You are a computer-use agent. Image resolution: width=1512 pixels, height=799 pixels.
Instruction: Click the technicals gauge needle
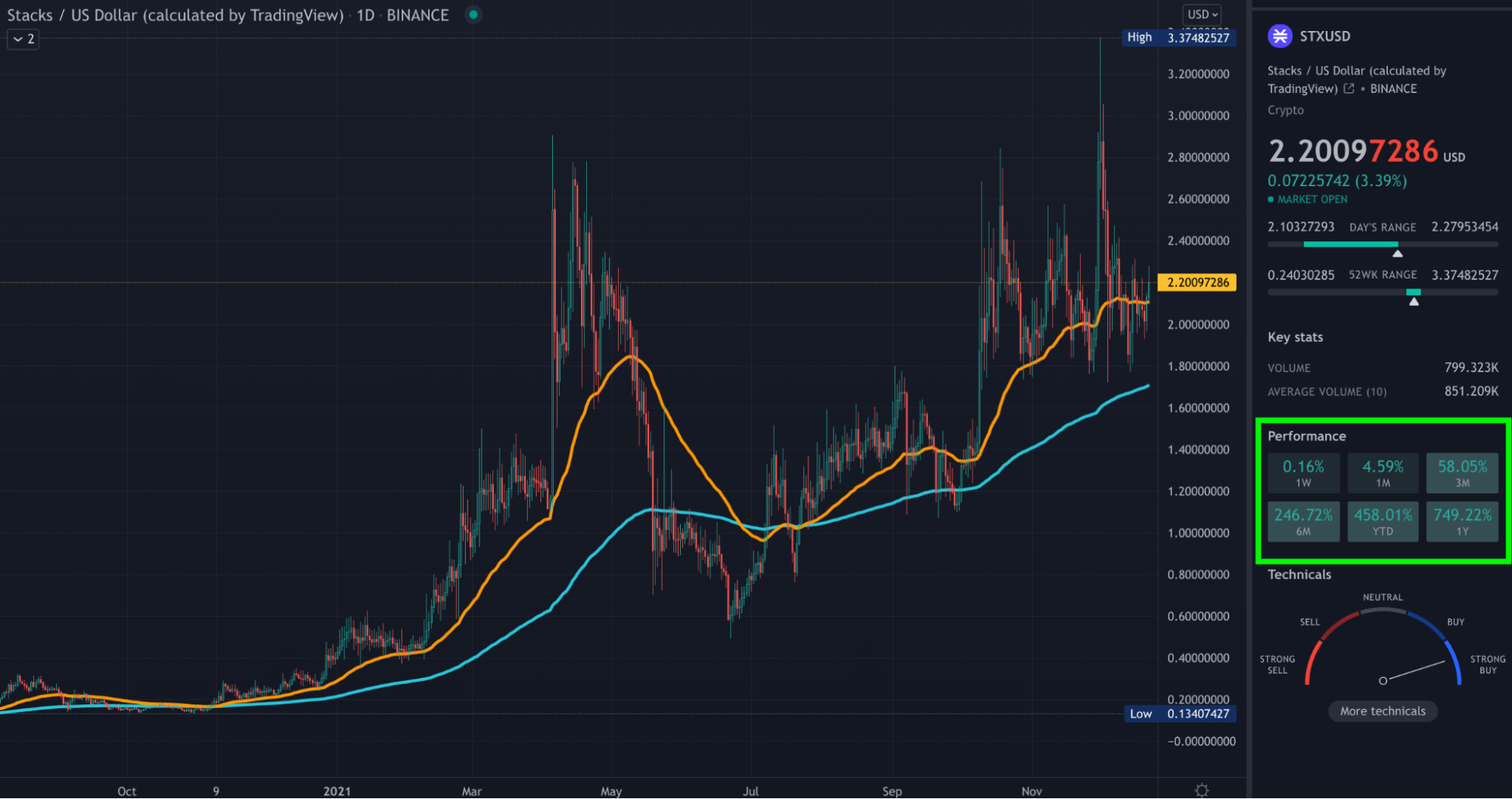(1414, 671)
